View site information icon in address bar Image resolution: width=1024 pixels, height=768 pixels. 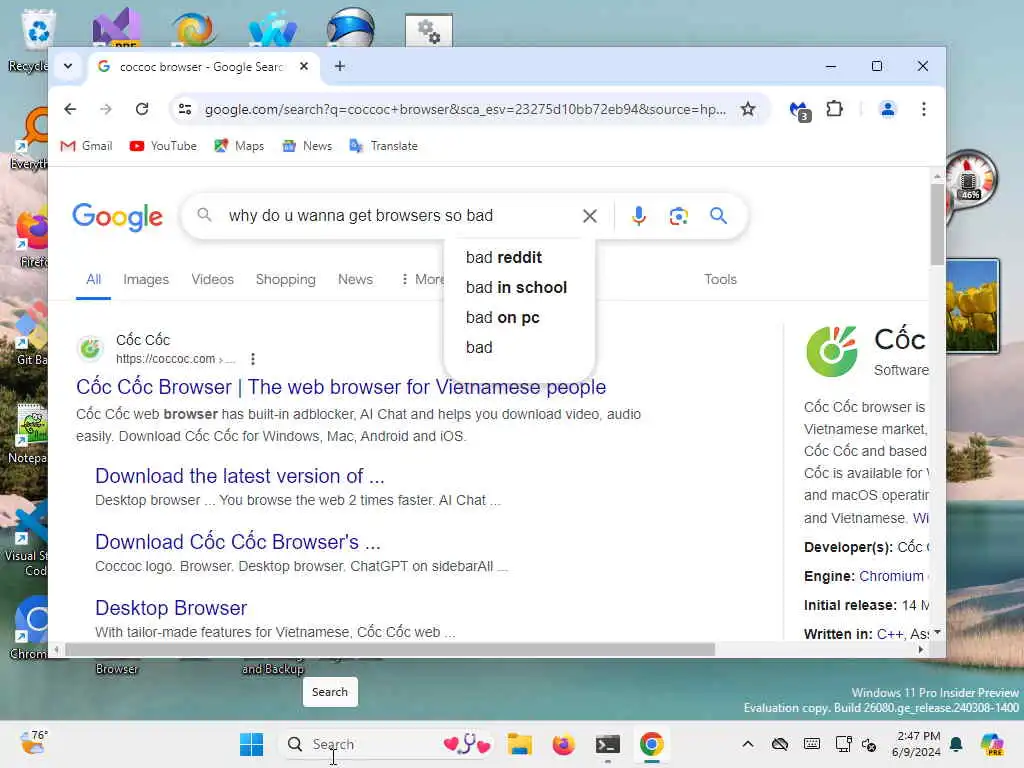pos(185,109)
